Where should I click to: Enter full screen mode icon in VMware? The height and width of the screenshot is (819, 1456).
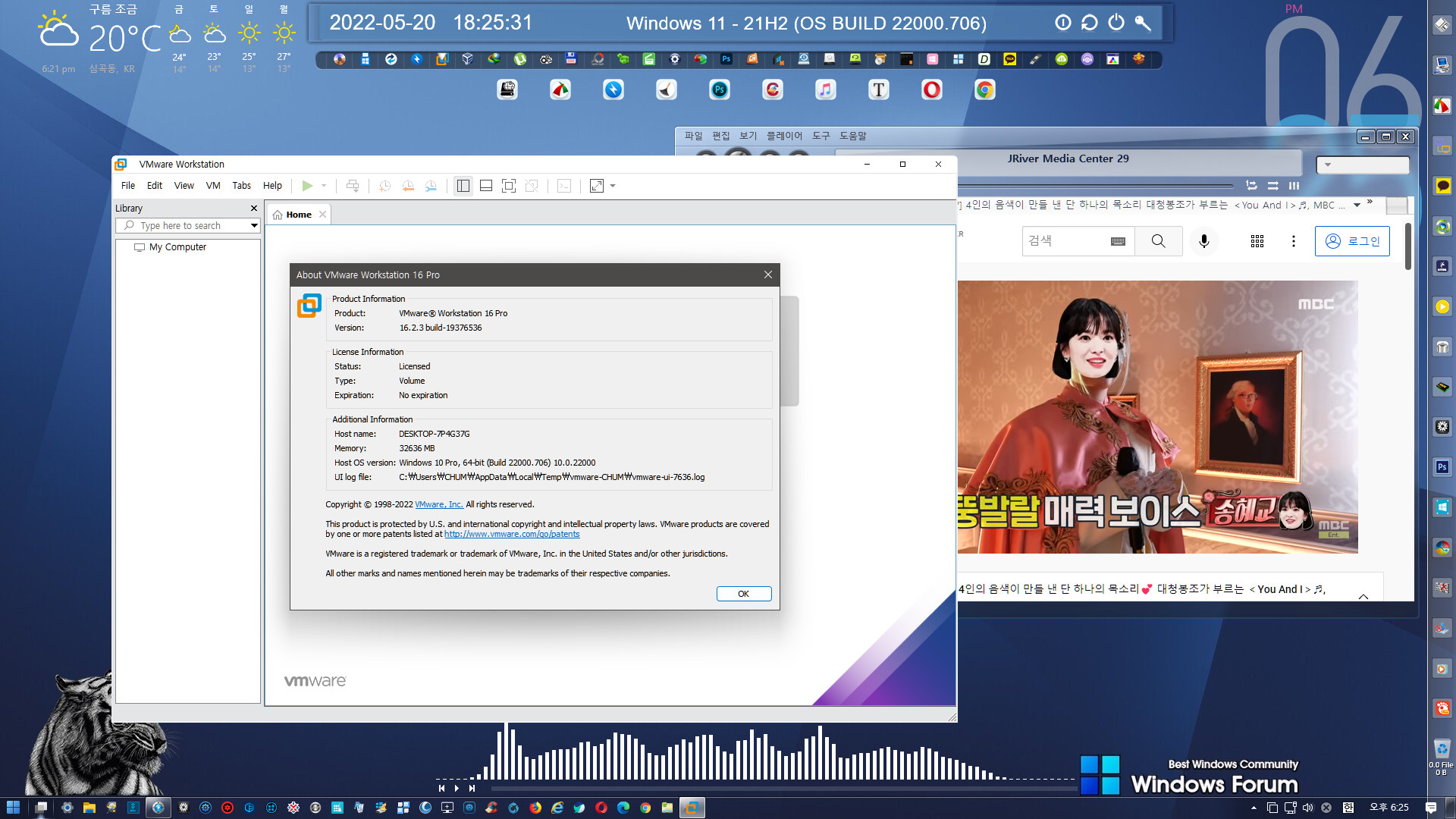coord(509,186)
